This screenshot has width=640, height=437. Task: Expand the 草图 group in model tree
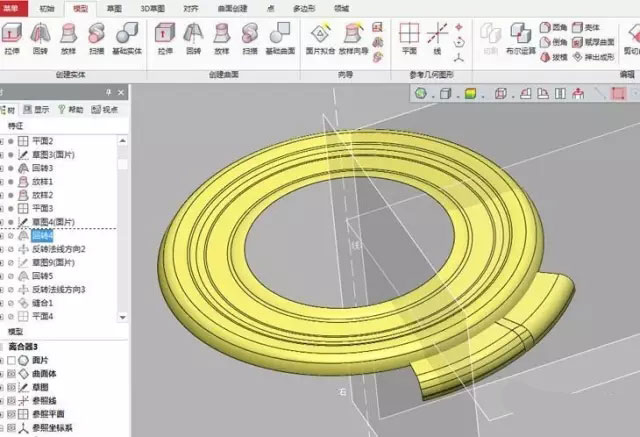pyautogui.click(x=2, y=386)
